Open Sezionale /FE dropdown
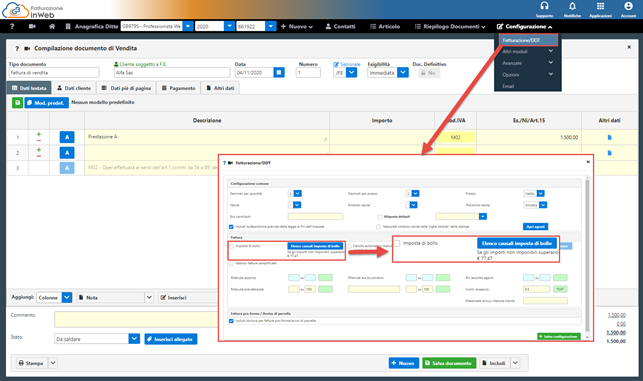This screenshot has height=381, width=643. coord(352,73)
